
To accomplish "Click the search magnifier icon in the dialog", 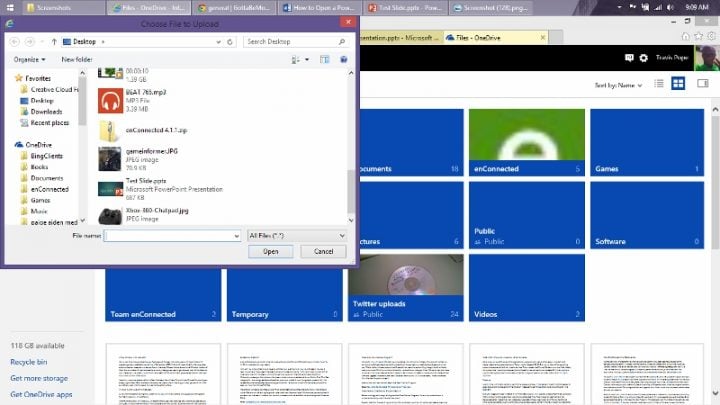I will (342, 42).
